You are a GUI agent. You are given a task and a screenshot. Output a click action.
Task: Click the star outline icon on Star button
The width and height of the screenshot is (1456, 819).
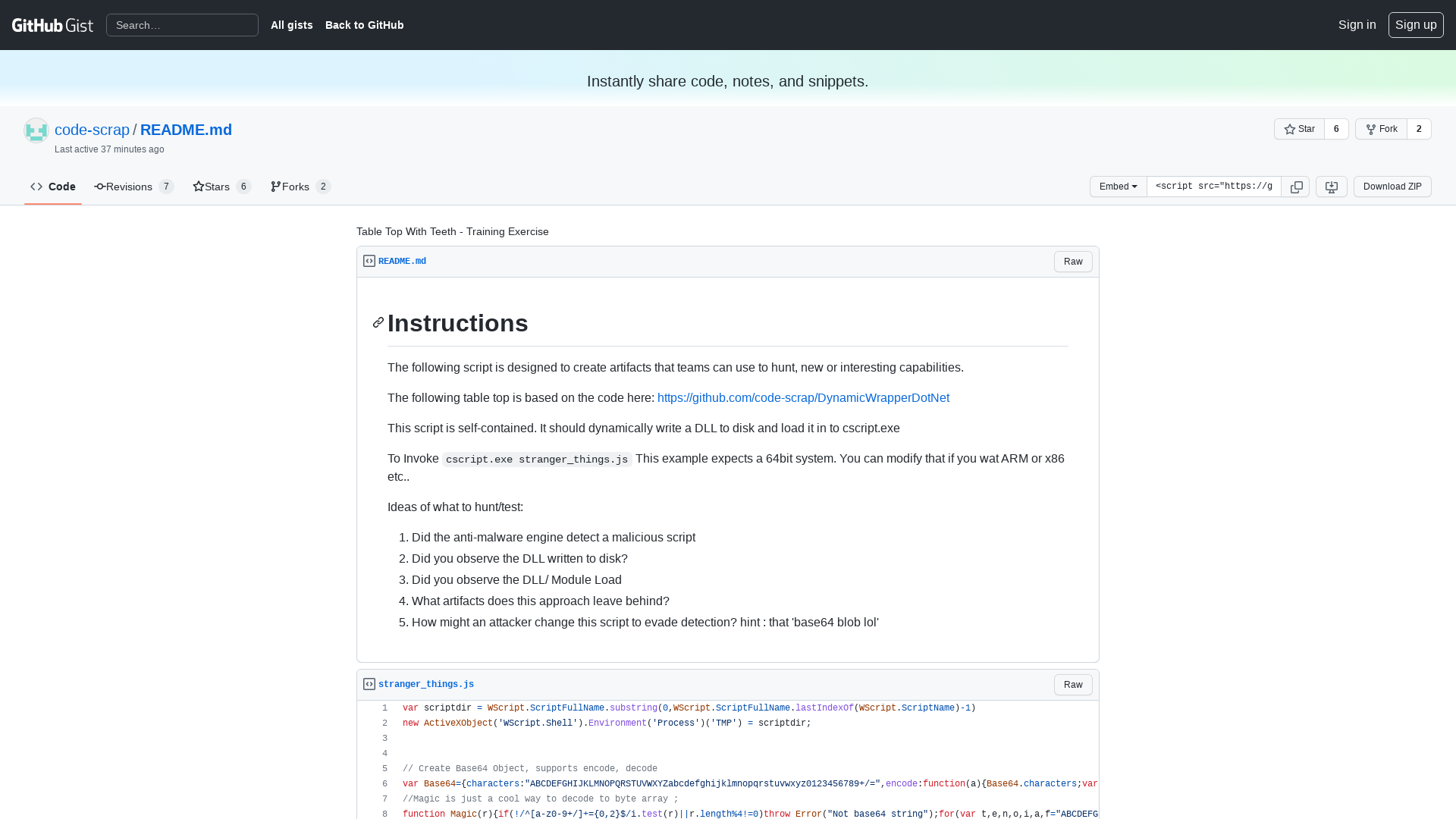pos(1290,129)
